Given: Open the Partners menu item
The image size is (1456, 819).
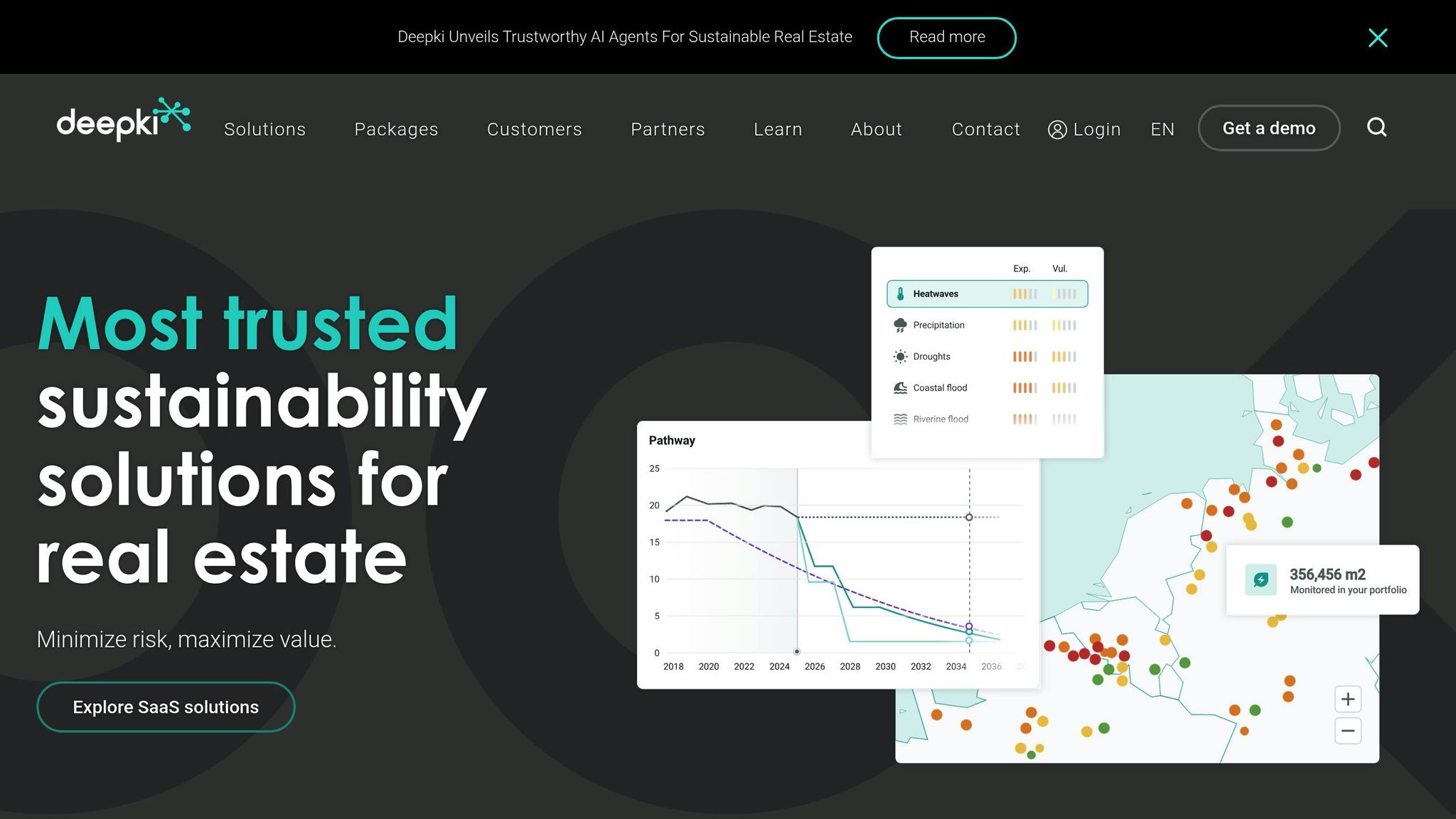Looking at the screenshot, I should coord(668,129).
